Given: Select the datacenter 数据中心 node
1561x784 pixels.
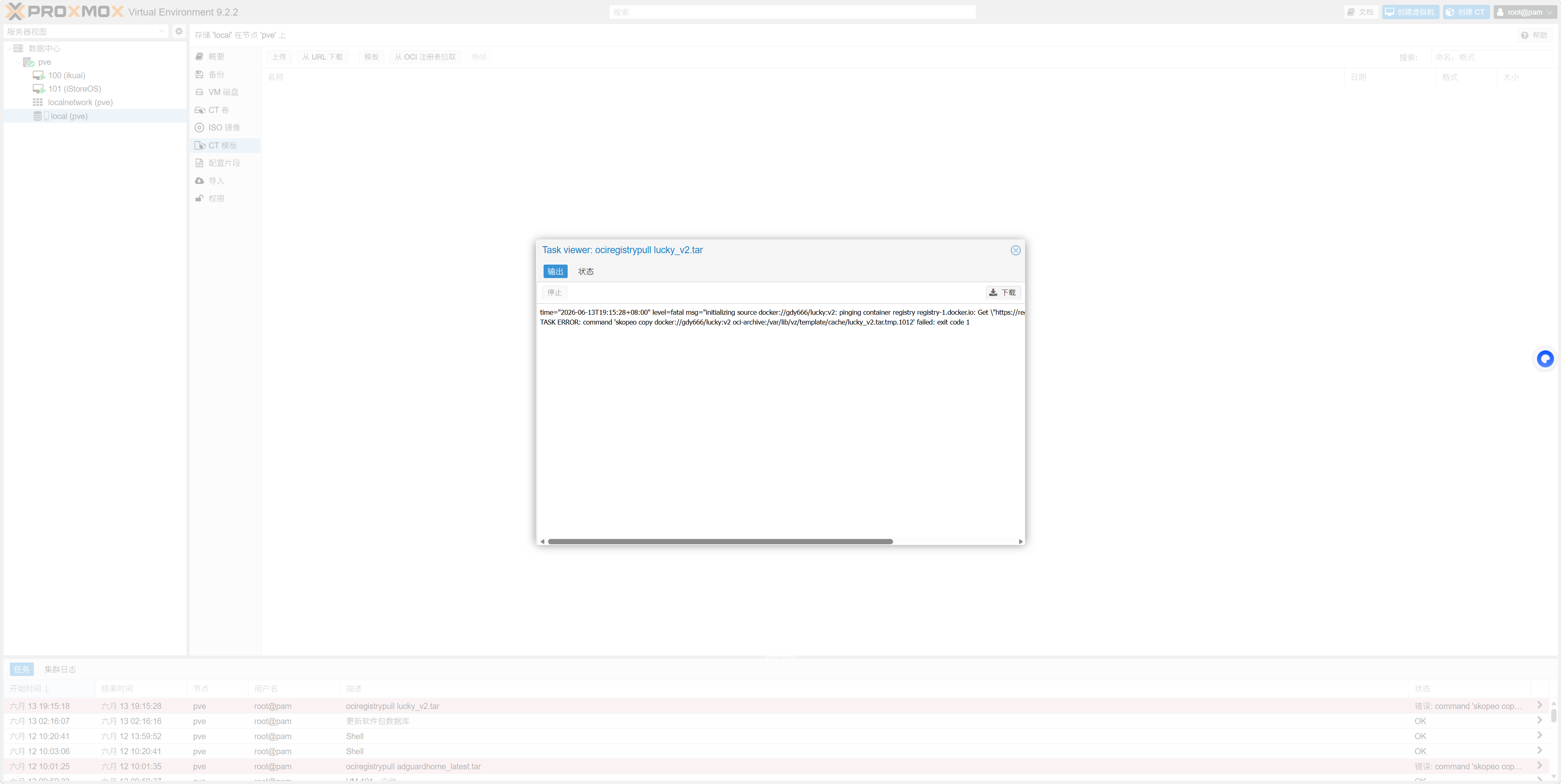Looking at the screenshot, I should [44, 49].
